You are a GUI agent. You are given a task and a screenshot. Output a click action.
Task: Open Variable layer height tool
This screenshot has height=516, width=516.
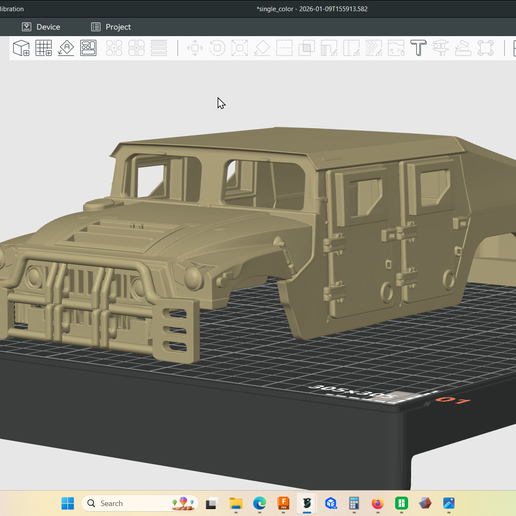coord(159,48)
